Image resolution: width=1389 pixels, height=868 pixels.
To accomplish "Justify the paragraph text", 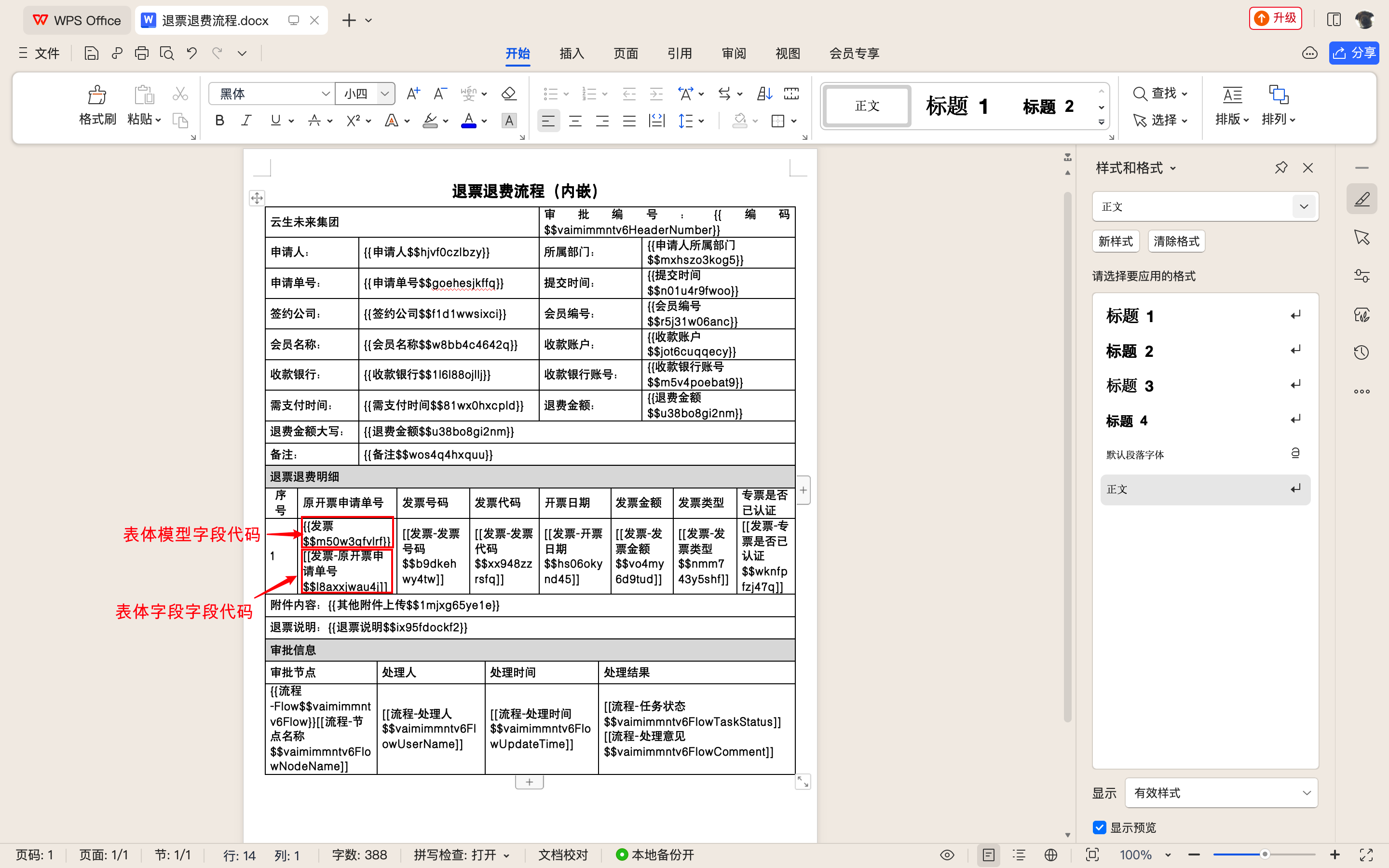I will click(x=629, y=121).
